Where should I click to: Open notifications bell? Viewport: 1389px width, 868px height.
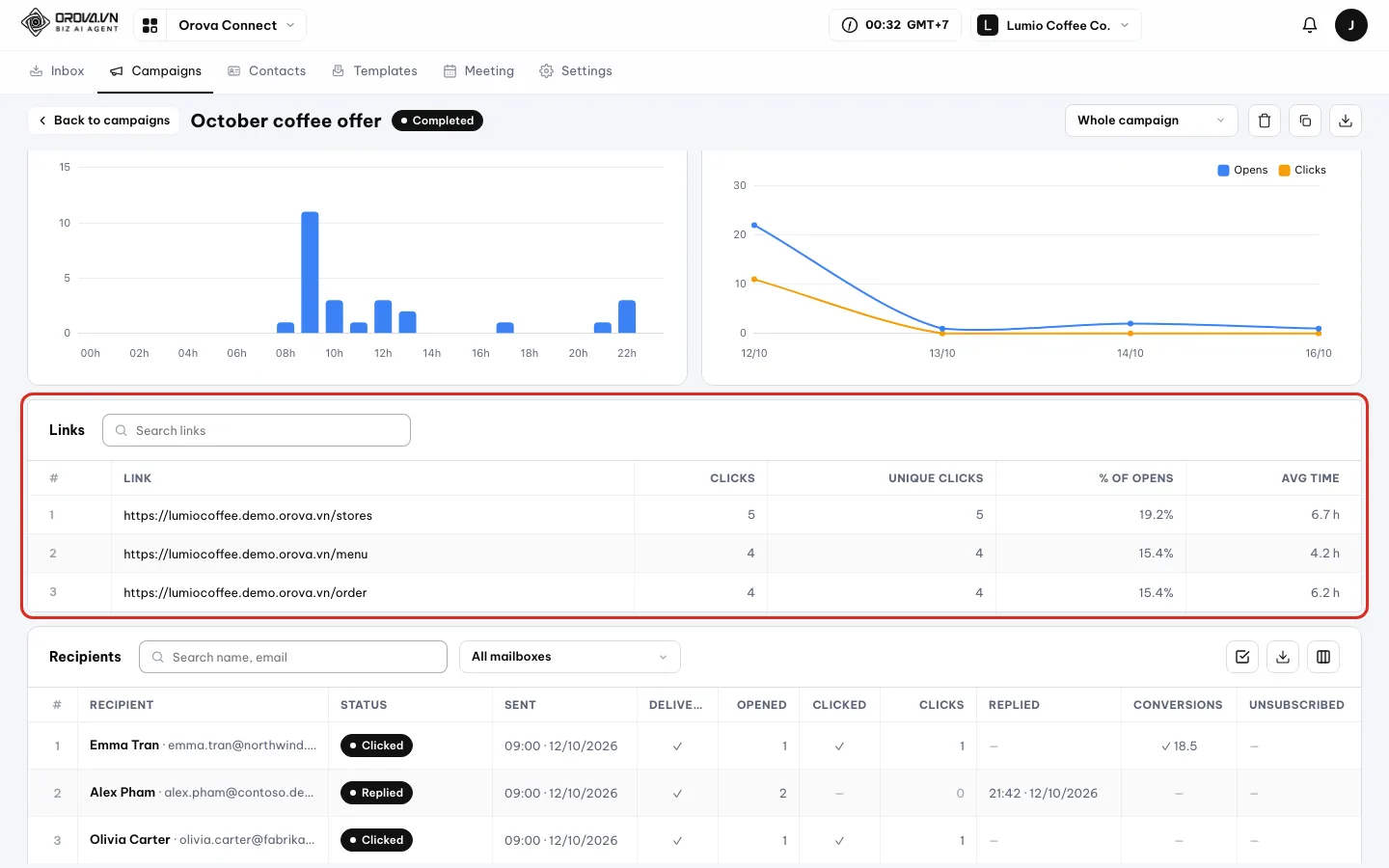(x=1310, y=25)
